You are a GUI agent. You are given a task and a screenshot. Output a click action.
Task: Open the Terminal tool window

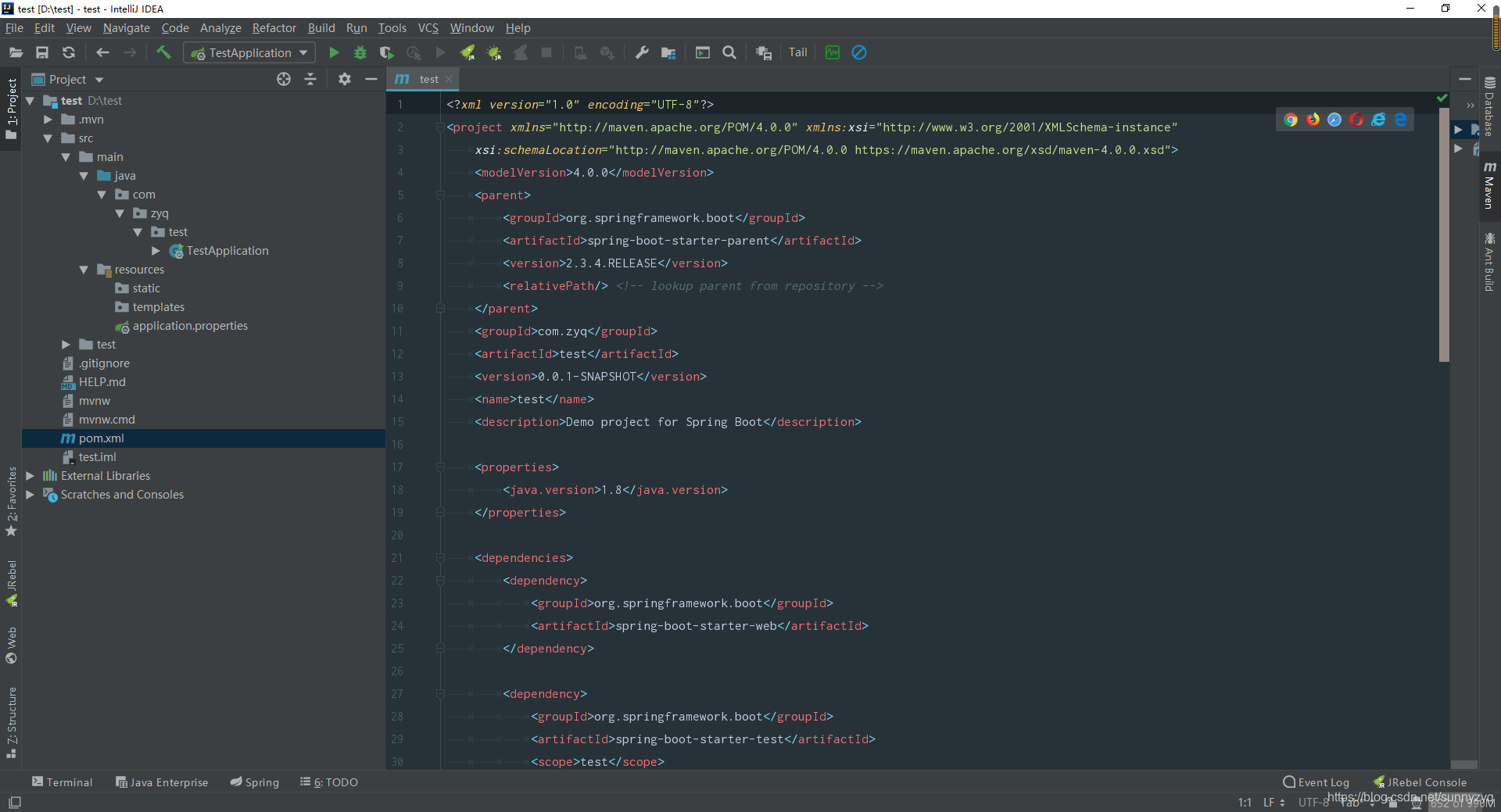pyautogui.click(x=62, y=782)
